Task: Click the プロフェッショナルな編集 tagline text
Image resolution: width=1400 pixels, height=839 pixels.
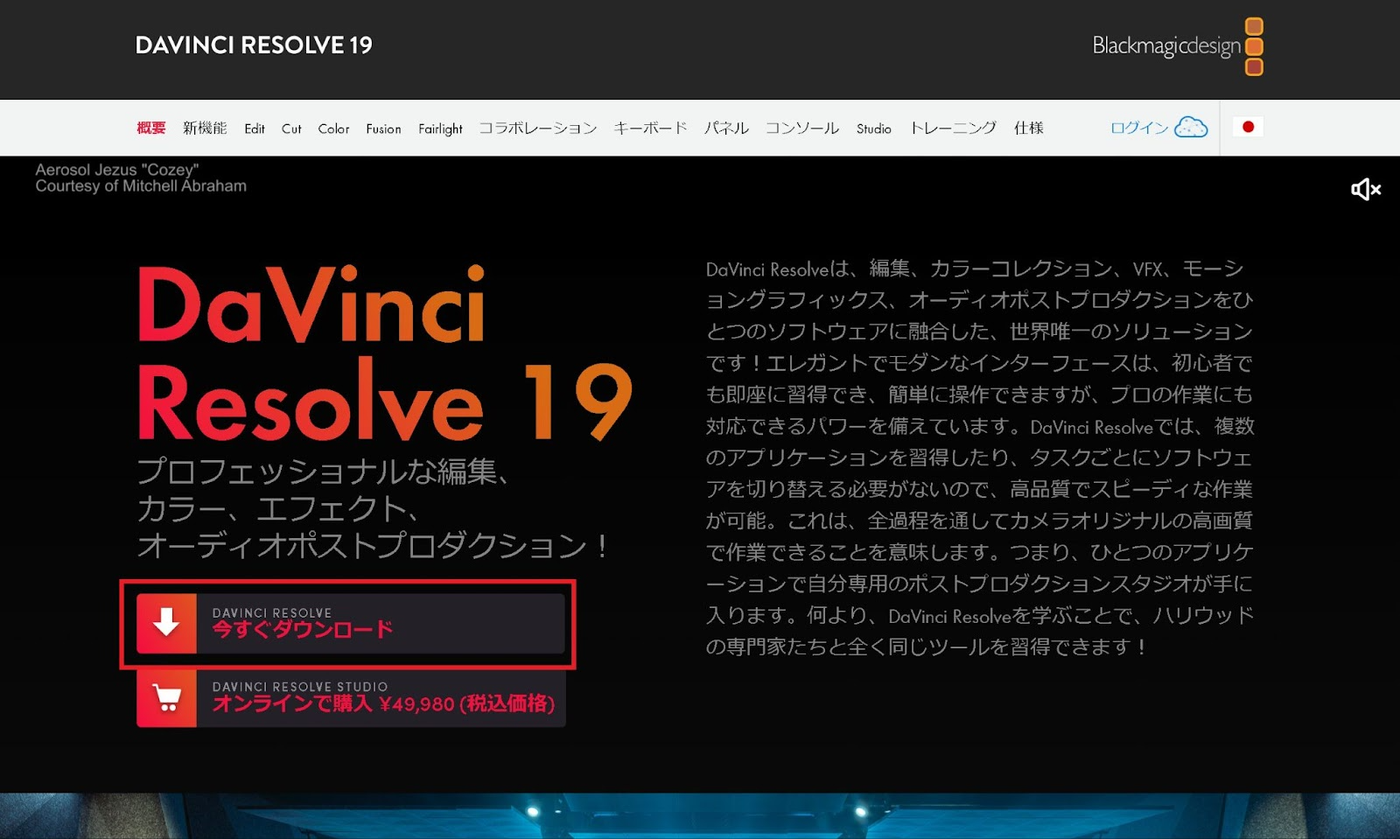Action: [324, 472]
